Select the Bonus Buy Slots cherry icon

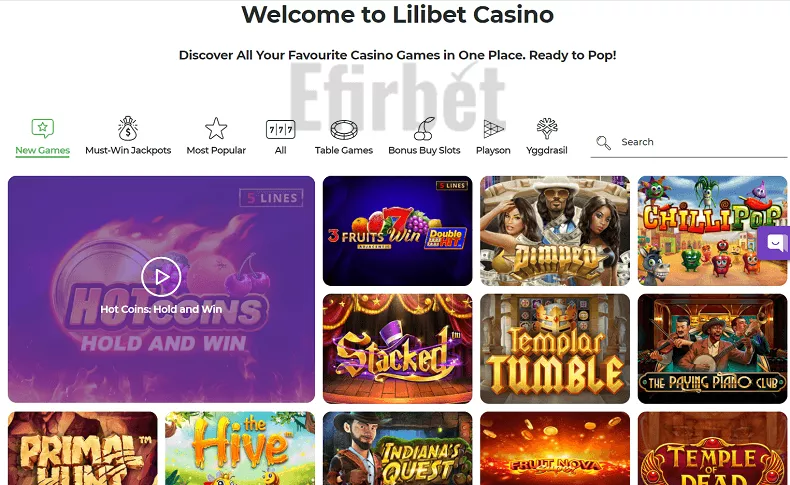pyautogui.click(x=424, y=128)
